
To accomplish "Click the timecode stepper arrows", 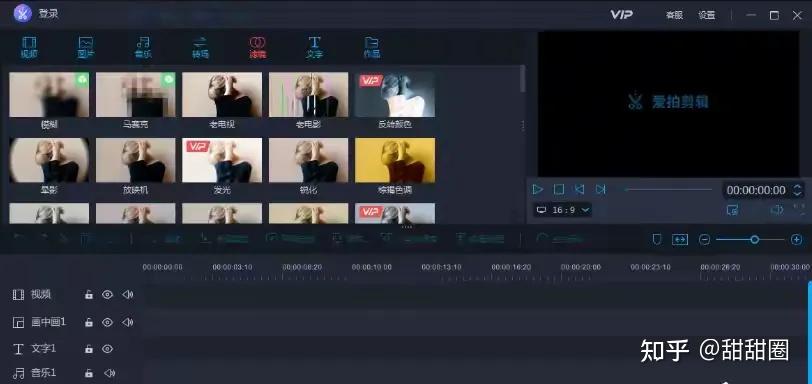I will [x=798, y=190].
